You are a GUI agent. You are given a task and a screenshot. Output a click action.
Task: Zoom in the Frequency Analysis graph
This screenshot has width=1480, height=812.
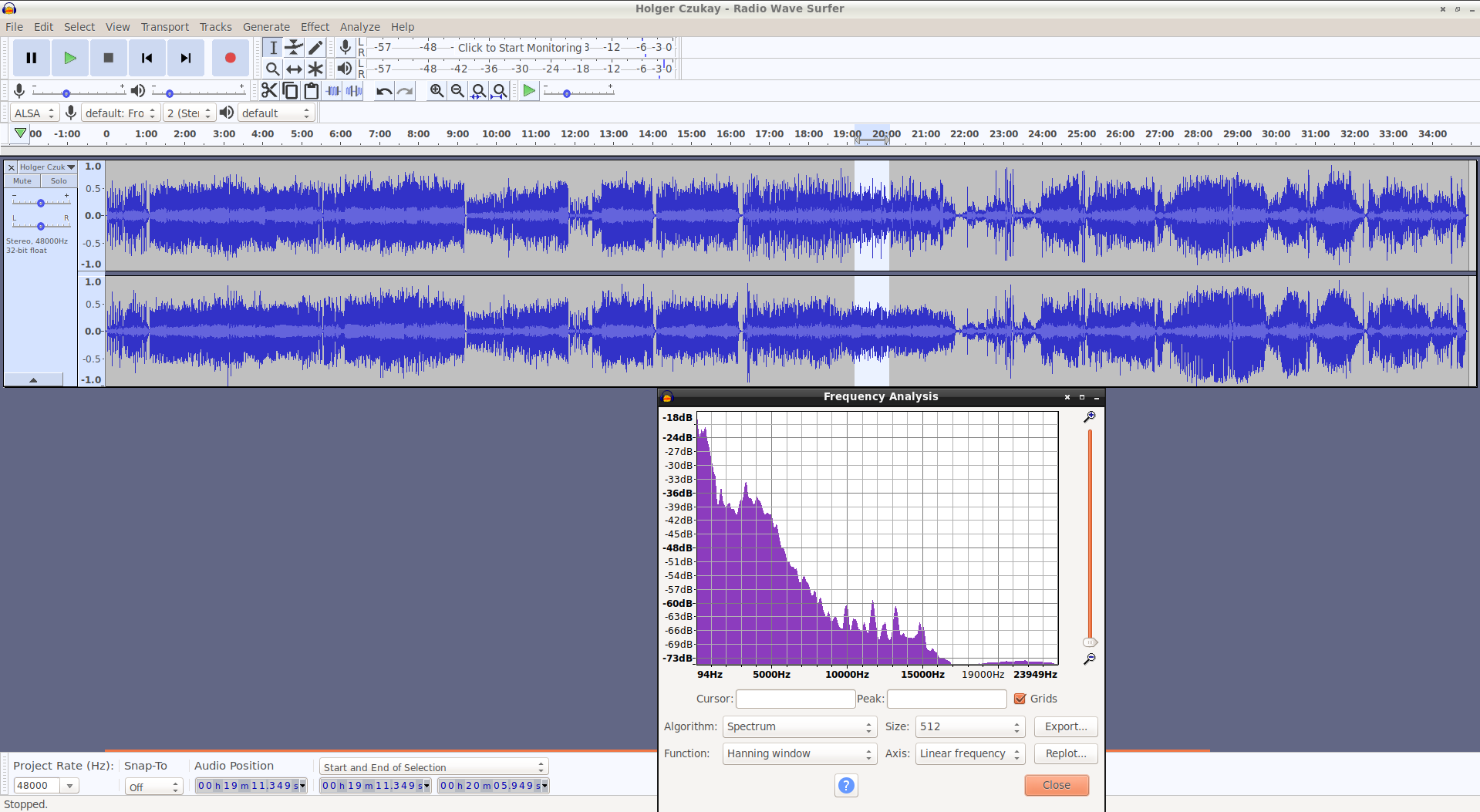point(1090,416)
